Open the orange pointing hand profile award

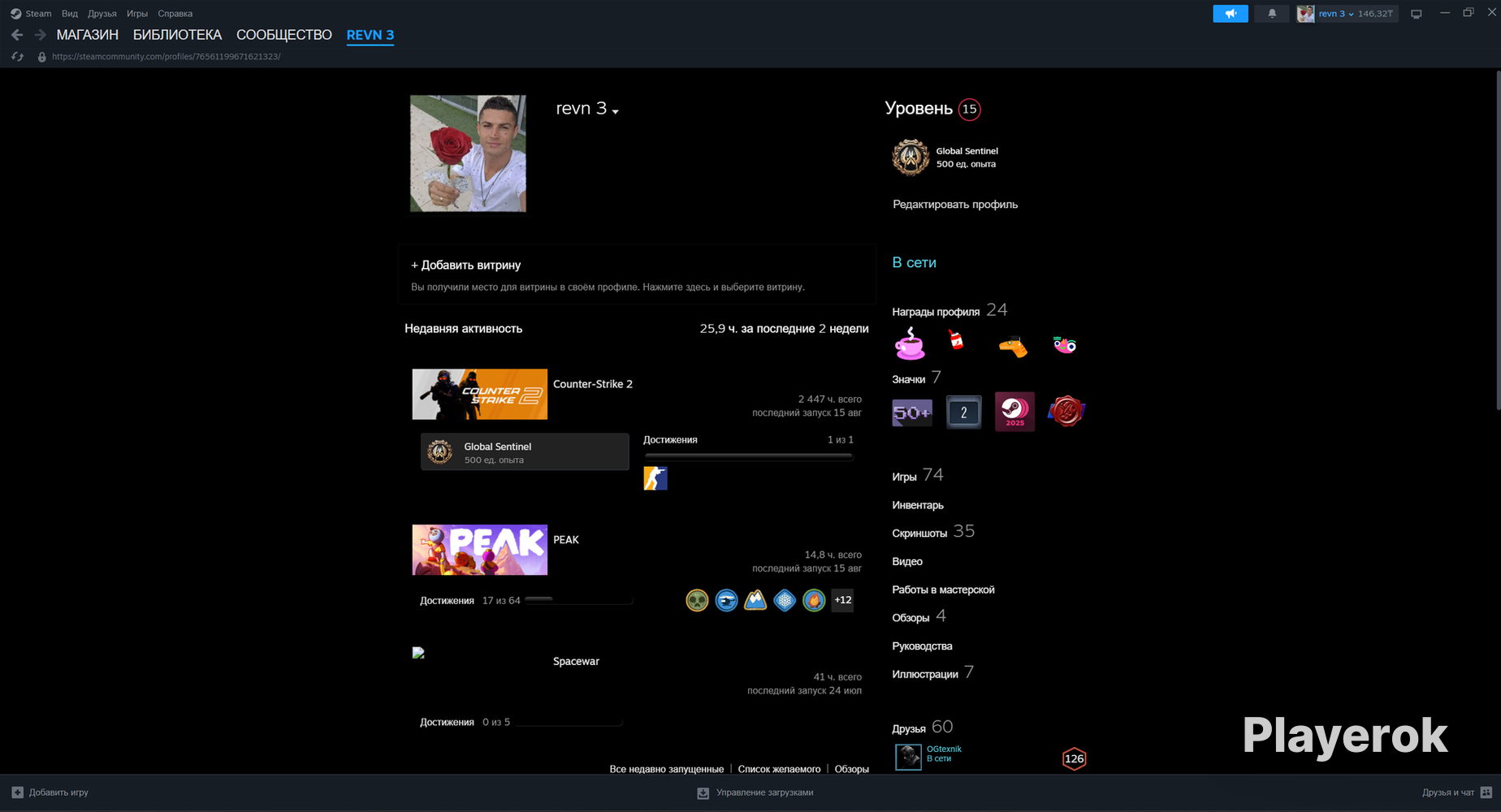coord(1013,347)
